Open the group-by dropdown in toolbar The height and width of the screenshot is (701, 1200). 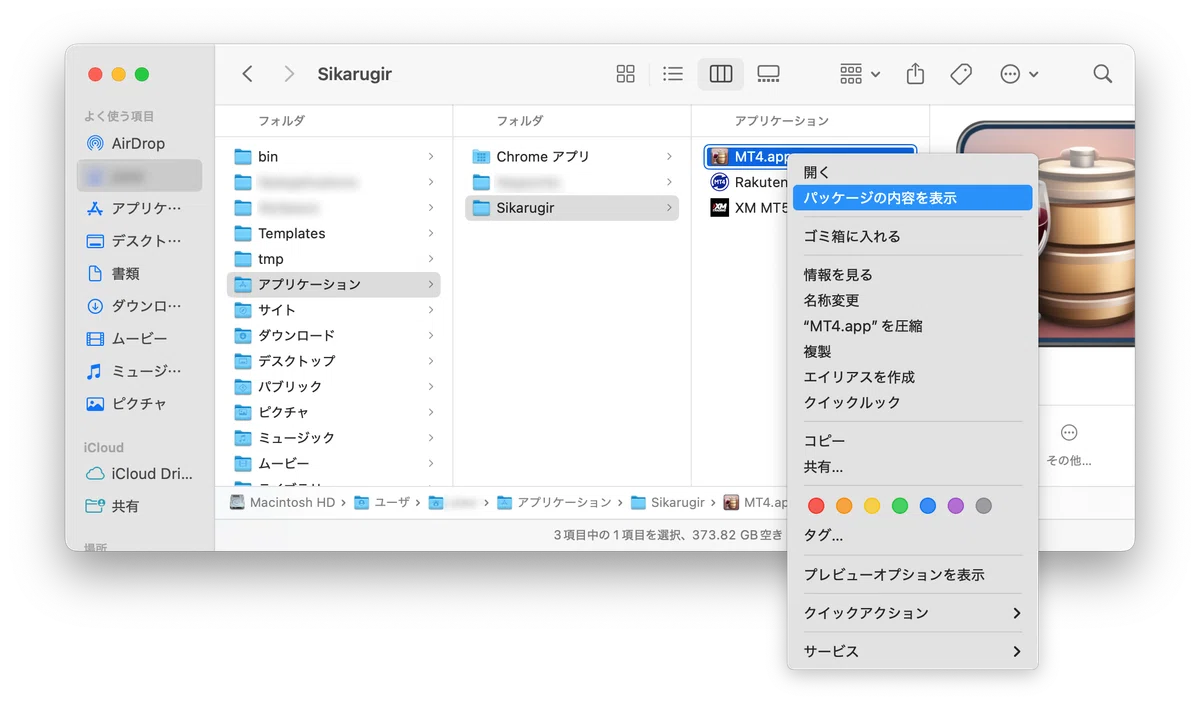pos(860,74)
